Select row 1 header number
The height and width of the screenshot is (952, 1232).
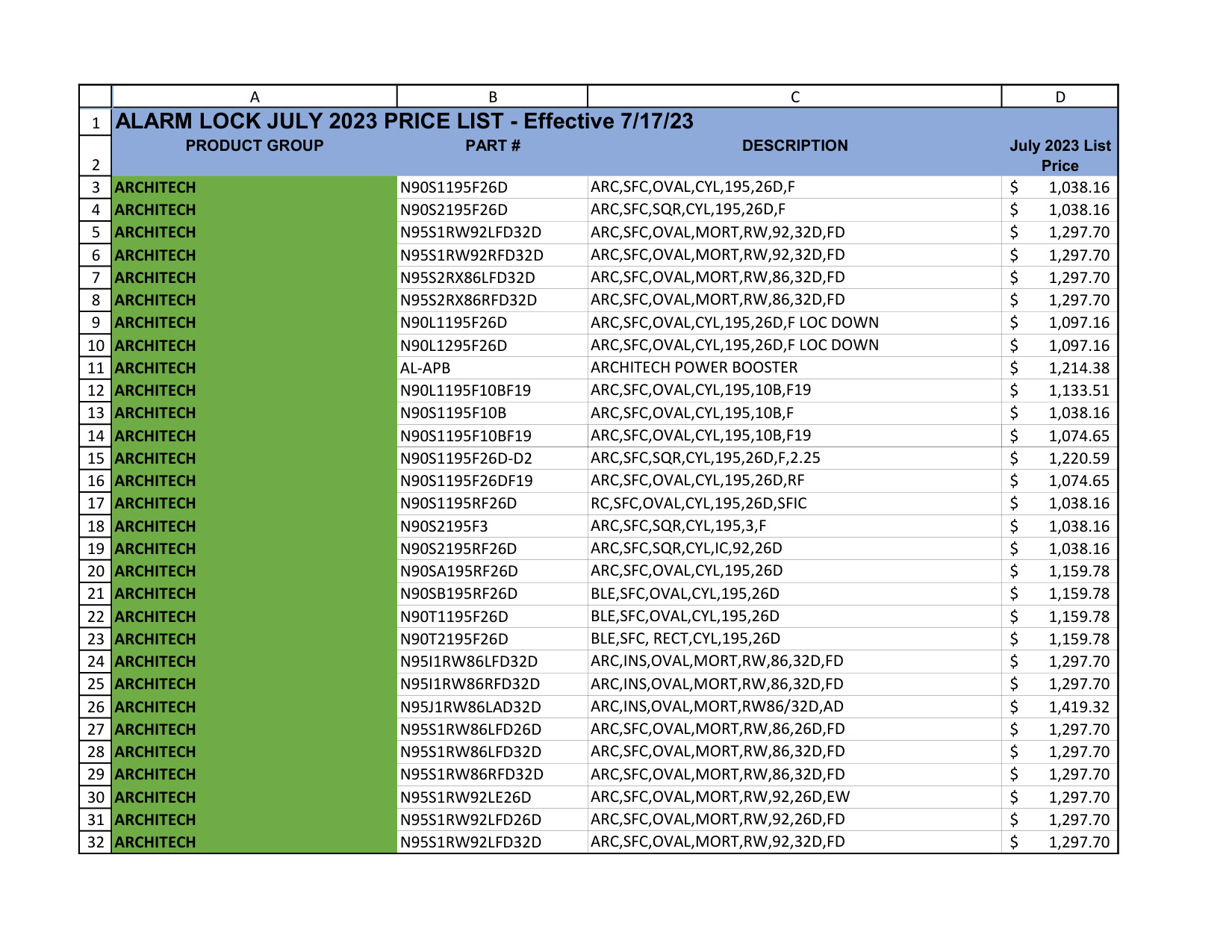[x=96, y=122]
